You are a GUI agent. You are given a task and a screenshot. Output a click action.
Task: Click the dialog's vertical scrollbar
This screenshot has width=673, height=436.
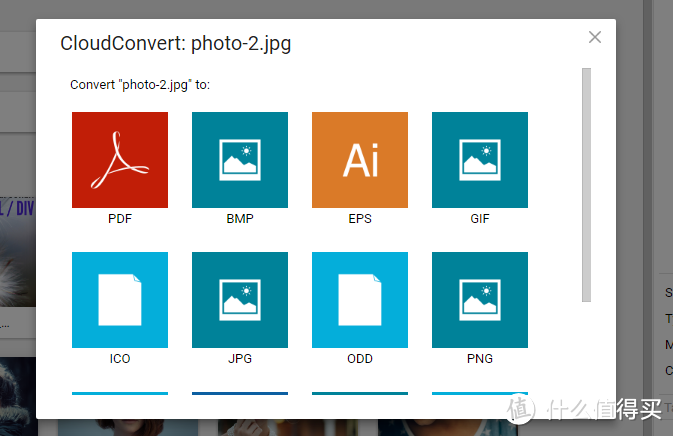(586, 185)
